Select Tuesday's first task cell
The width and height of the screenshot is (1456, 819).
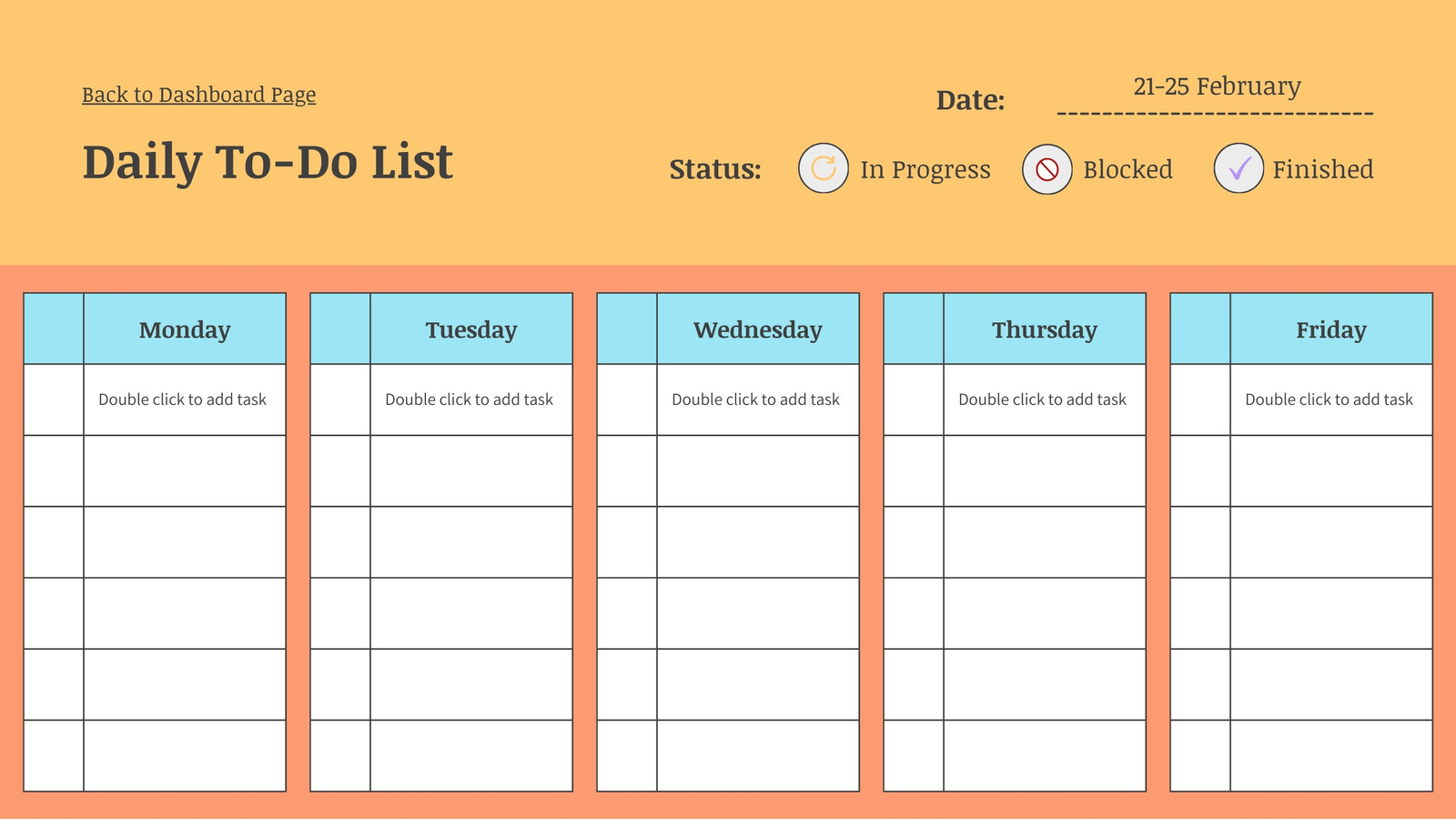(471, 399)
